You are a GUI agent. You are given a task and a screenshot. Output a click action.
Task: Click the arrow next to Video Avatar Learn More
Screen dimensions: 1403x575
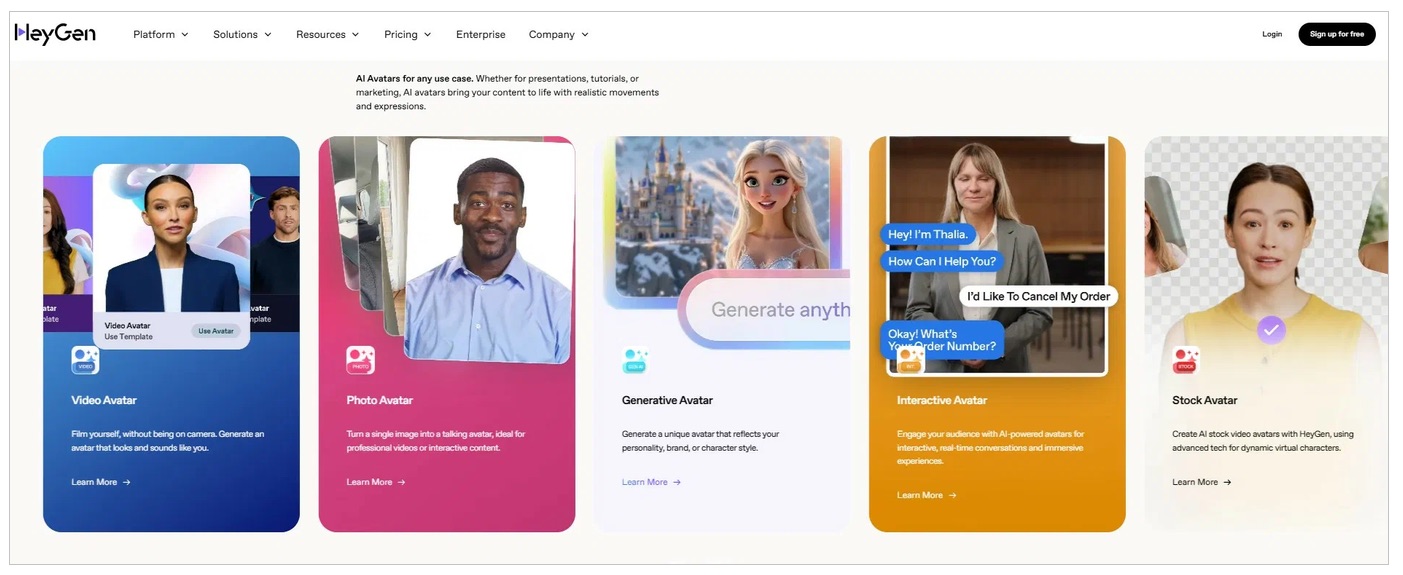click(127, 482)
